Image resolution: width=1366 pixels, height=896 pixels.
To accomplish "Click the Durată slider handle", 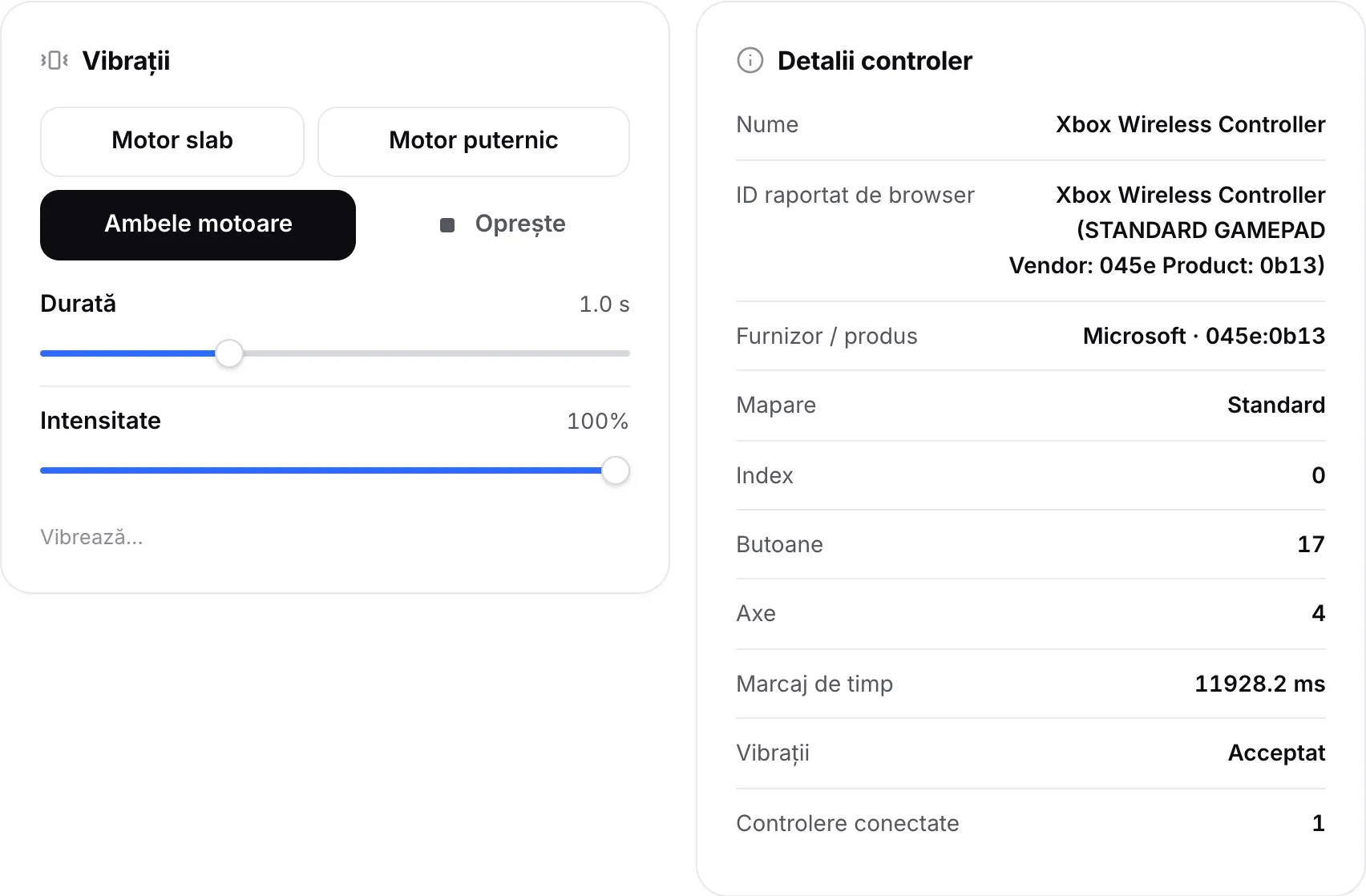I will pyautogui.click(x=229, y=353).
